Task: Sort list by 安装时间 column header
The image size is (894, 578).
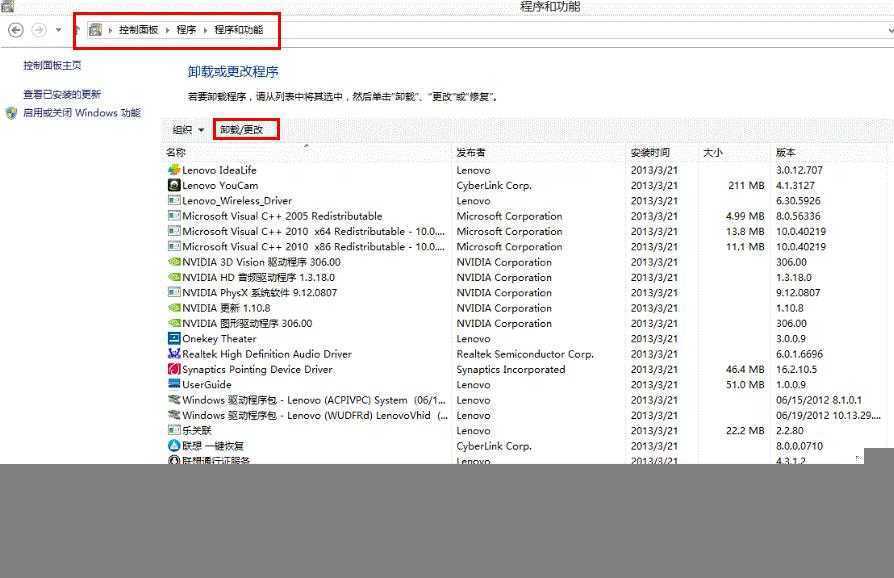Action: coord(650,152)
